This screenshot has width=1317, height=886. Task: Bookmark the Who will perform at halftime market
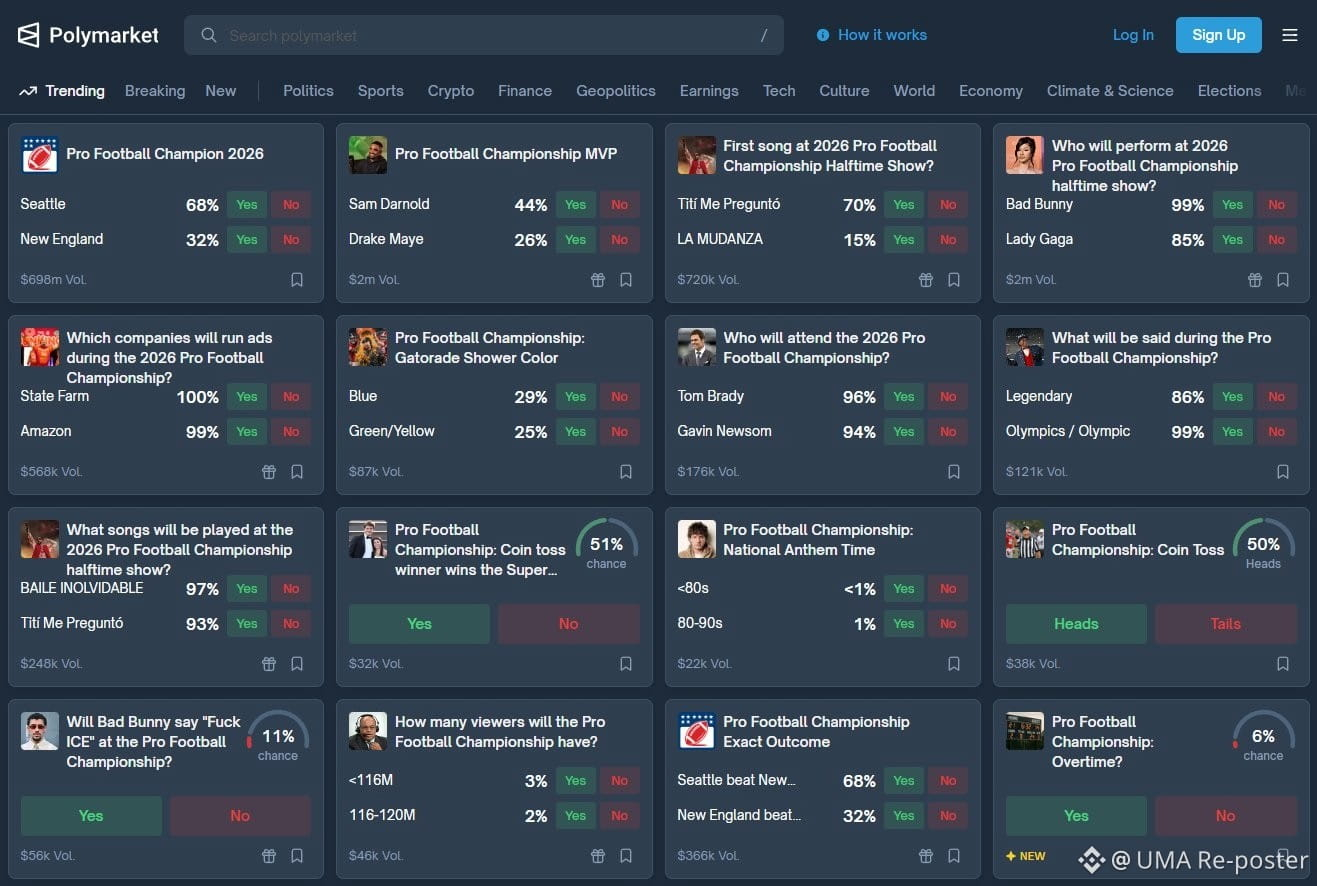click(x=1283, y=280)
